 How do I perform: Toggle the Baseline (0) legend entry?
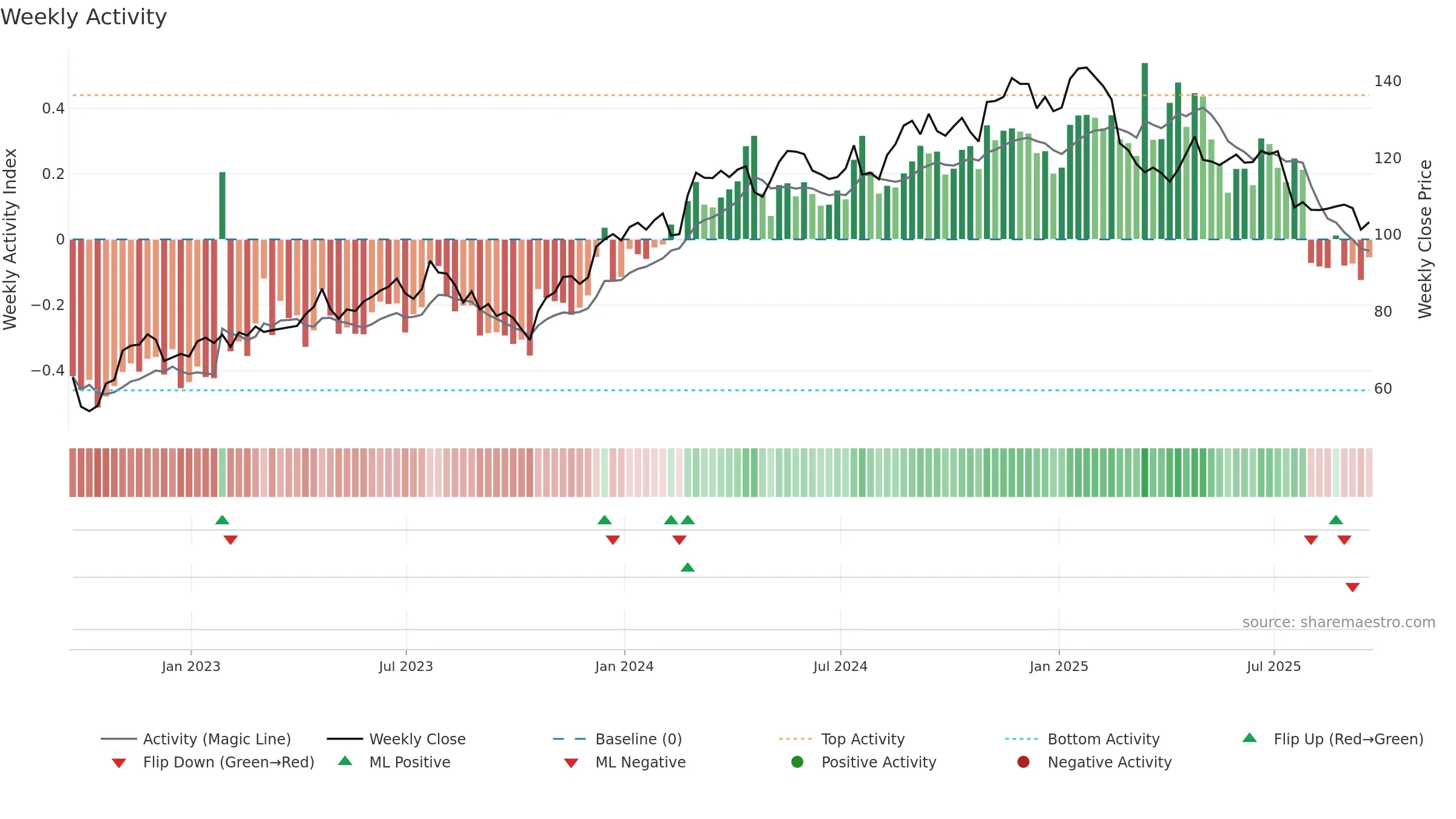[618, 739]
